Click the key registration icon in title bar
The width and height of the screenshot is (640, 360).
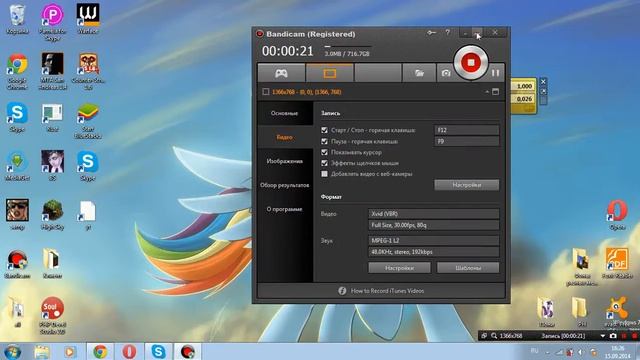click(x=431, y=33)
